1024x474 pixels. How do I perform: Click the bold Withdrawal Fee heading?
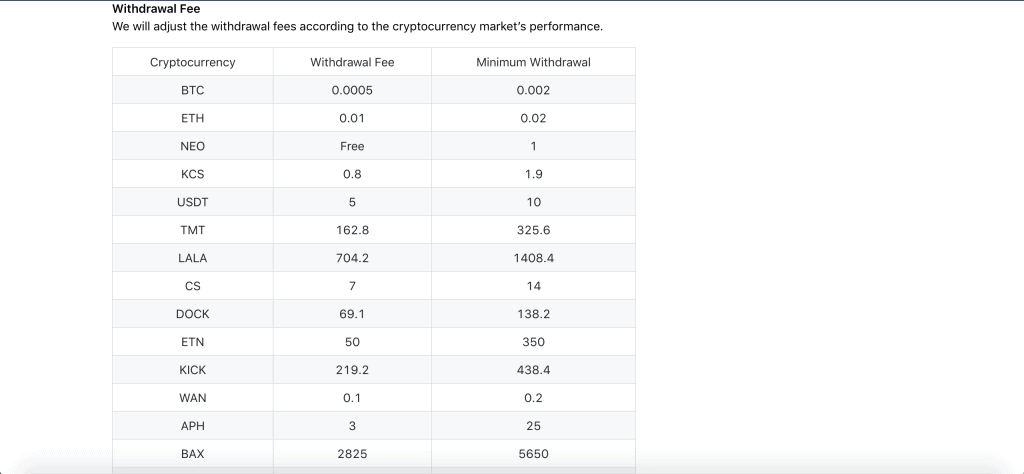[156, 9]
